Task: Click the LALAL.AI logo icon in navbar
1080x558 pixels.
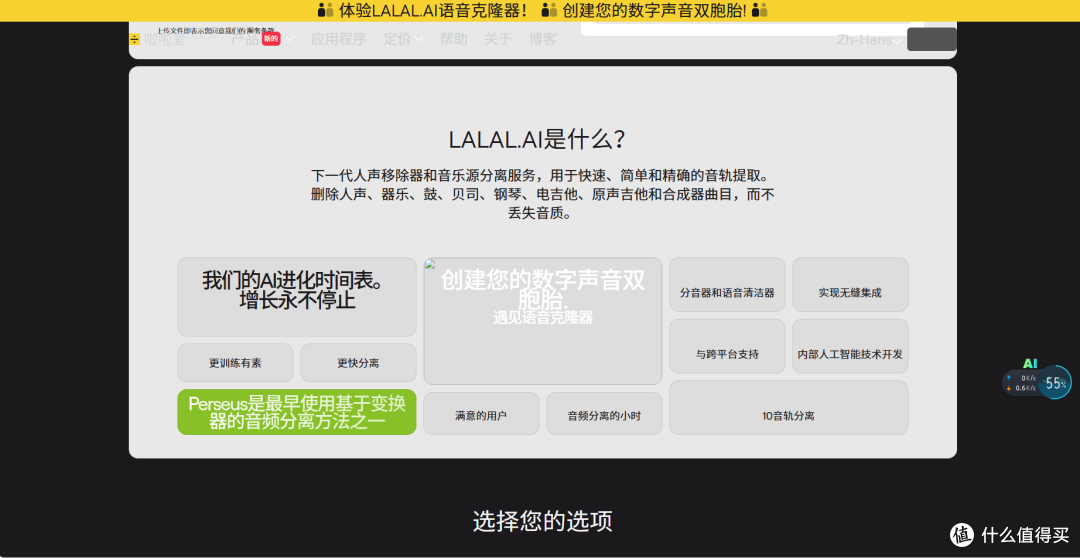Action: [135, 39]
